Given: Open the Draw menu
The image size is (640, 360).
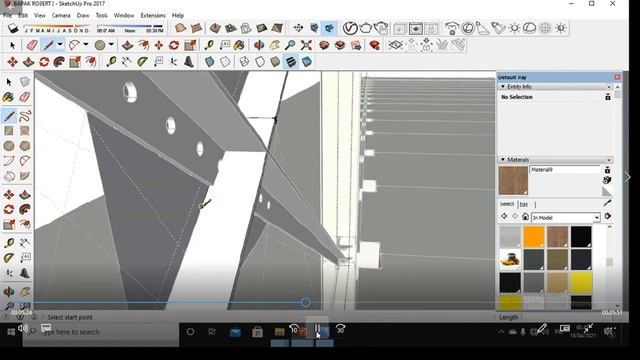Looking at the screenshot, I should pos(83,15).
